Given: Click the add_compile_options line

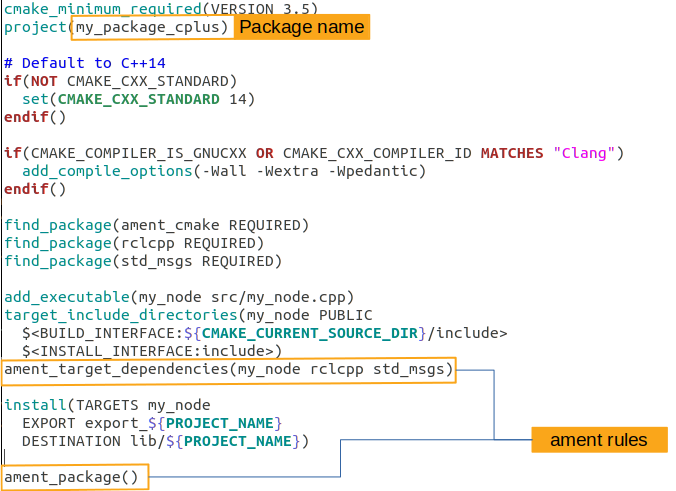Looking at the screenshot, I should tap(224, 171).
